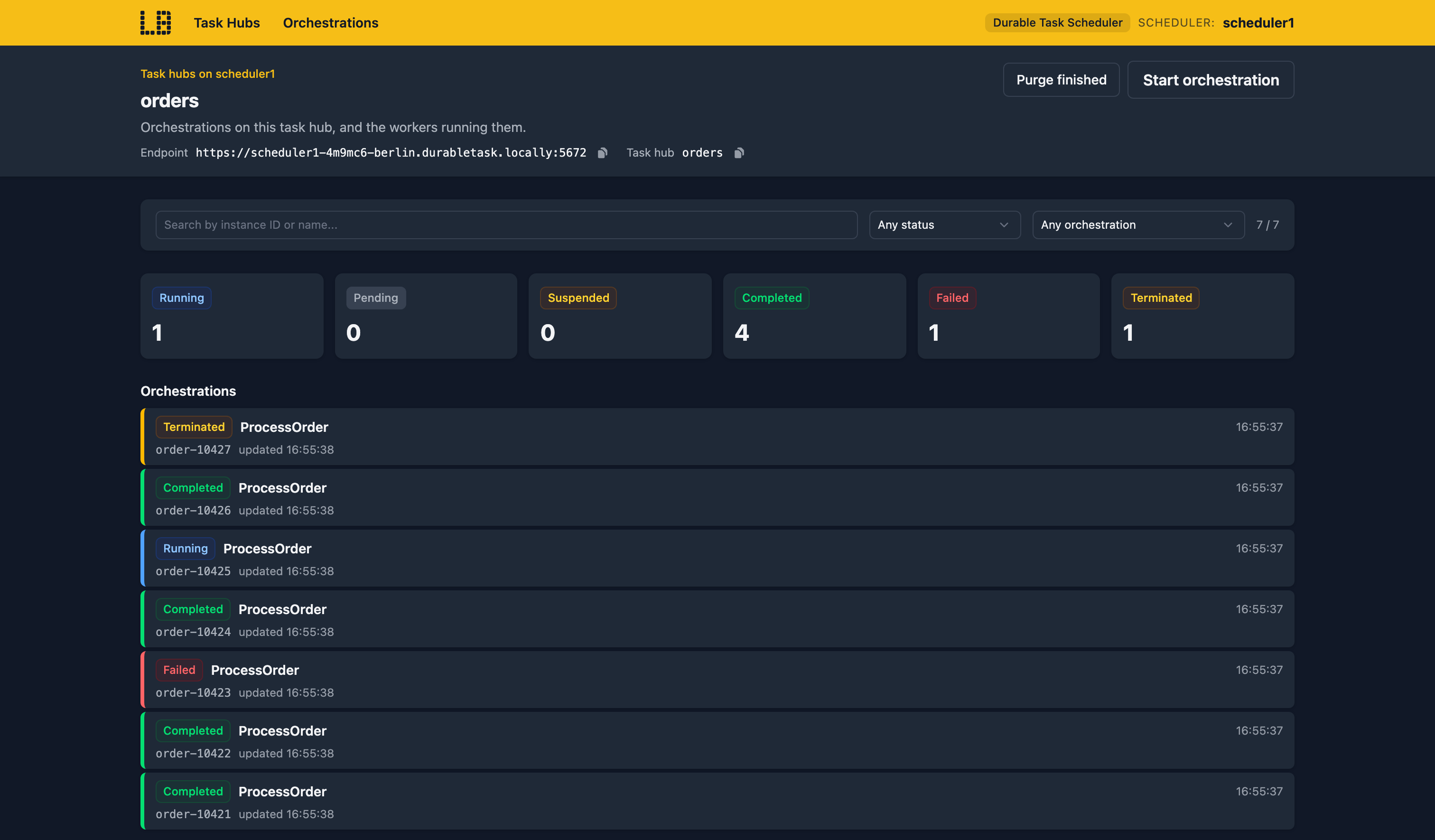1435x840 pixels.
Task: Expand the Any orchestration dropdown
Action: (1138, 225)
